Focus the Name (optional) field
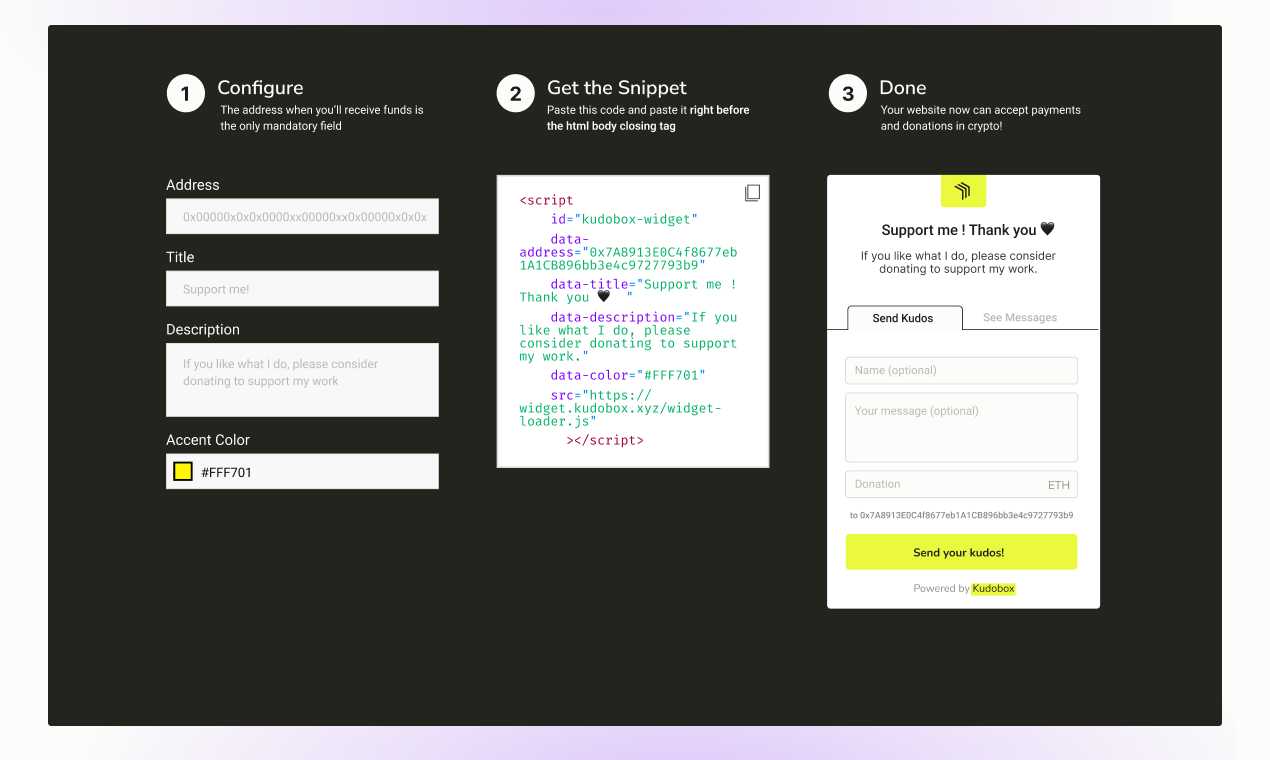The width and height of the screenshot is (1270, 760). [961, 370]
